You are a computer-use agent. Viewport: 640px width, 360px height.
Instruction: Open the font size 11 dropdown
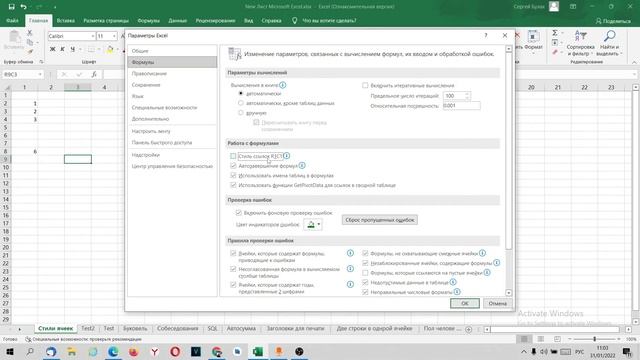114,36
